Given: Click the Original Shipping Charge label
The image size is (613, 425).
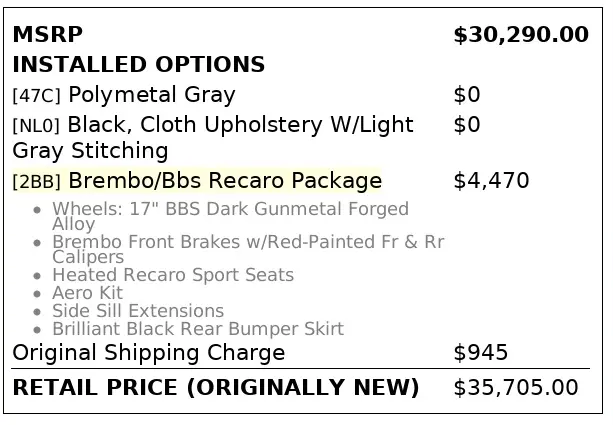Looking at the screenshot, I should pyautogui.click(x=148, y=353).
